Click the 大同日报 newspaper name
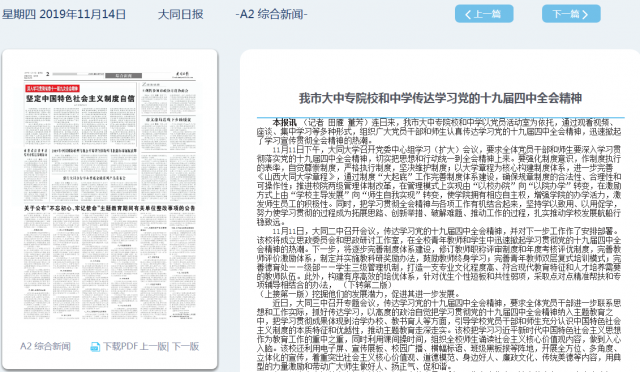Image resolution: width=640 pixels, height=372 pixels. click(x=180, y=14)
